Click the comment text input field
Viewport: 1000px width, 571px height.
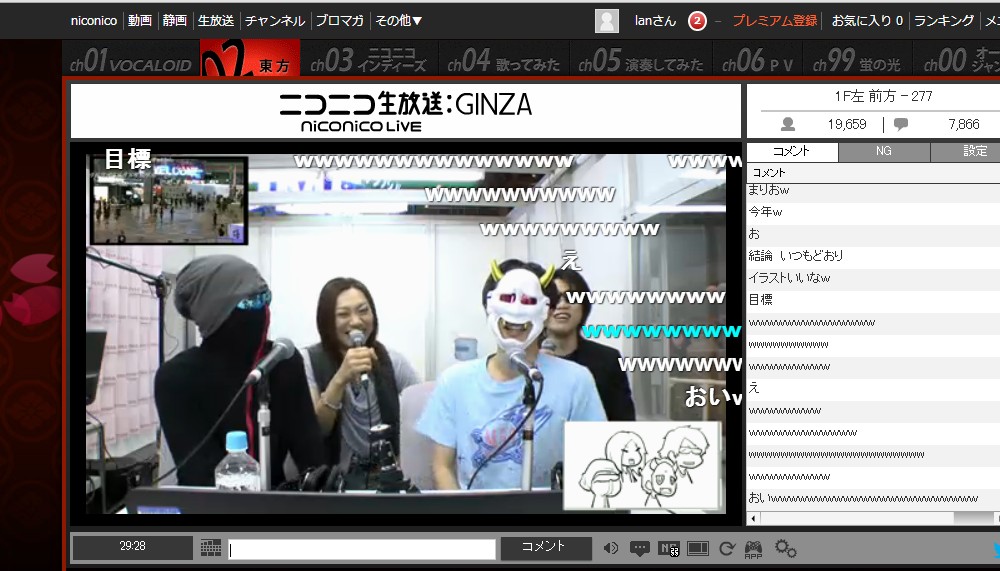tap(362, 549)
